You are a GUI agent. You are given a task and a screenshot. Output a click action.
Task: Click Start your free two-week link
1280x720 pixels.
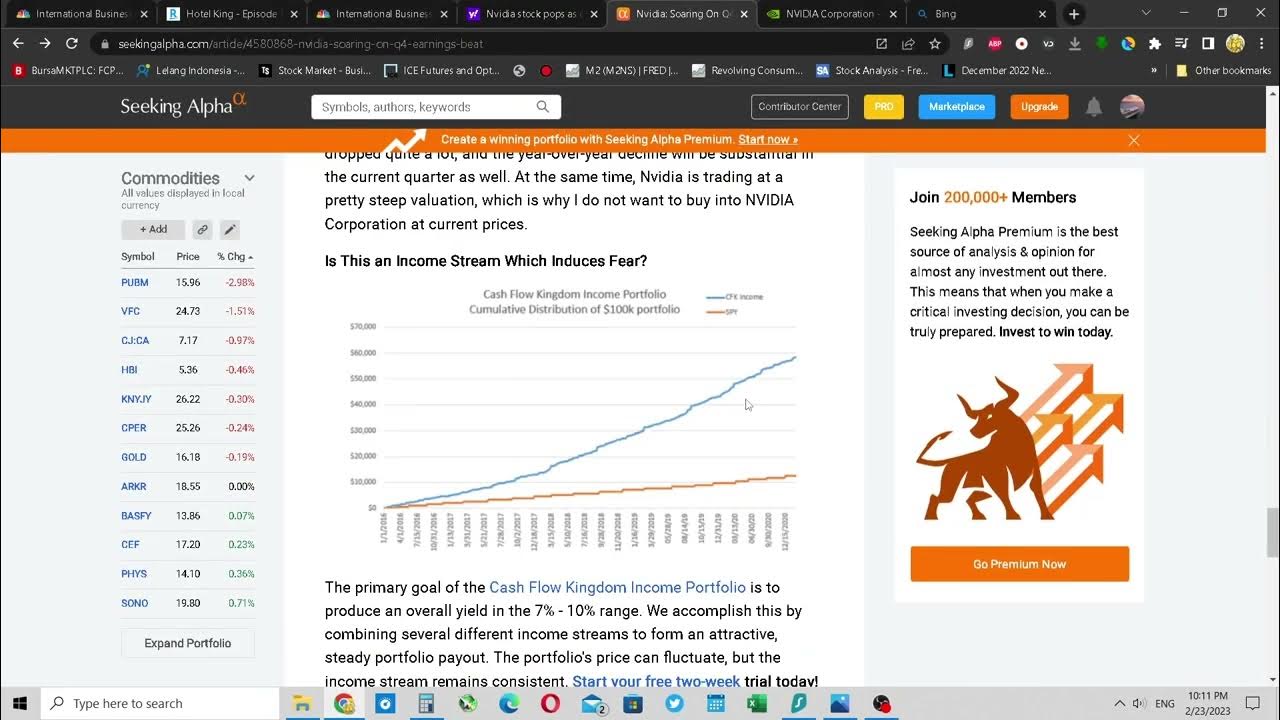coord(656,681)
